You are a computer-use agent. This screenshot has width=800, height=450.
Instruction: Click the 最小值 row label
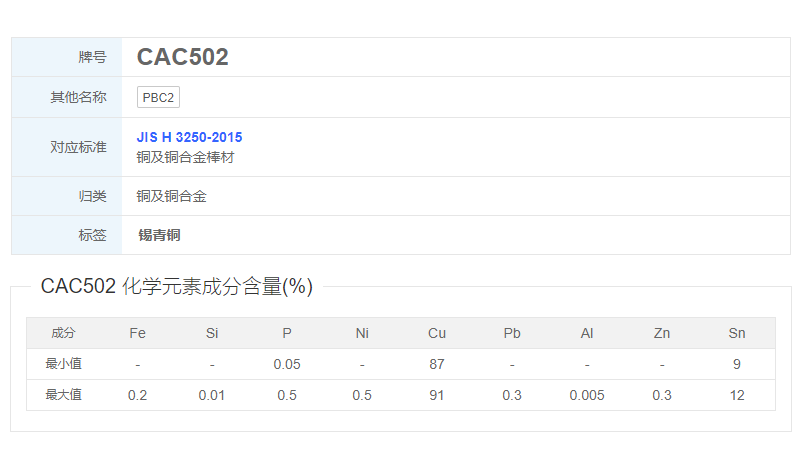[x=63, y=364]
